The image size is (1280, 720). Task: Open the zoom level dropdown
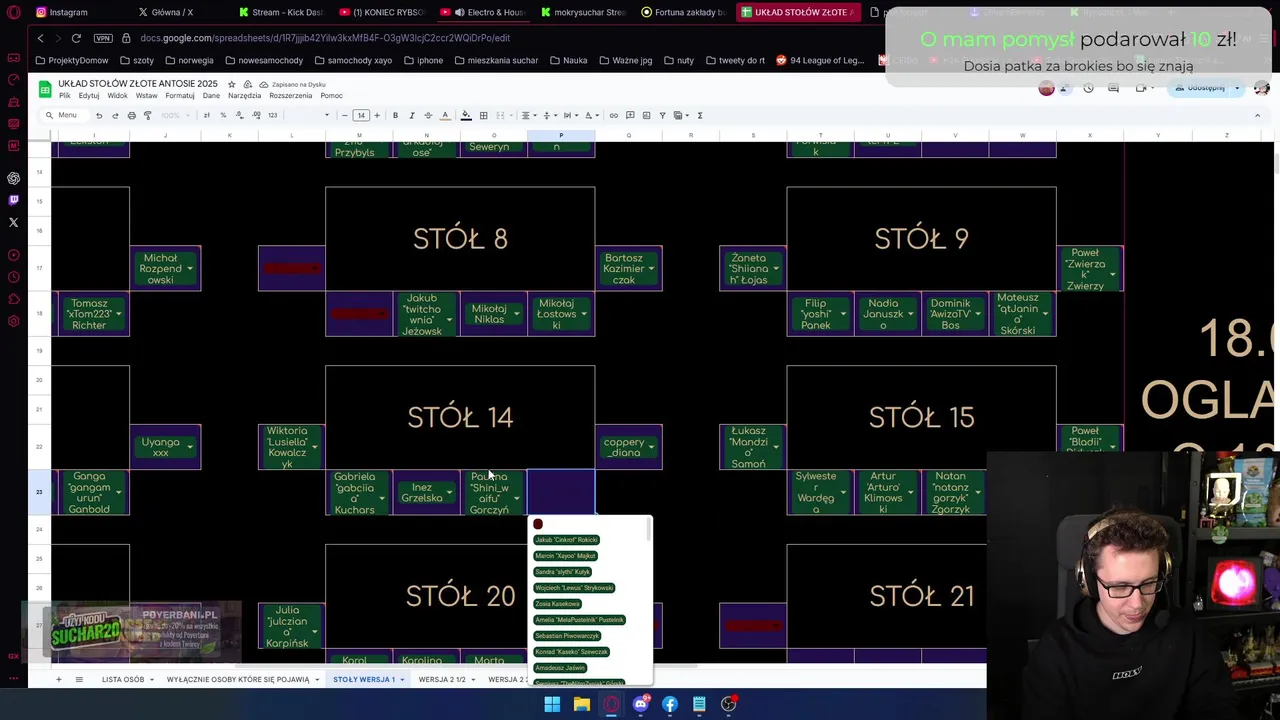tap(174, 115)
